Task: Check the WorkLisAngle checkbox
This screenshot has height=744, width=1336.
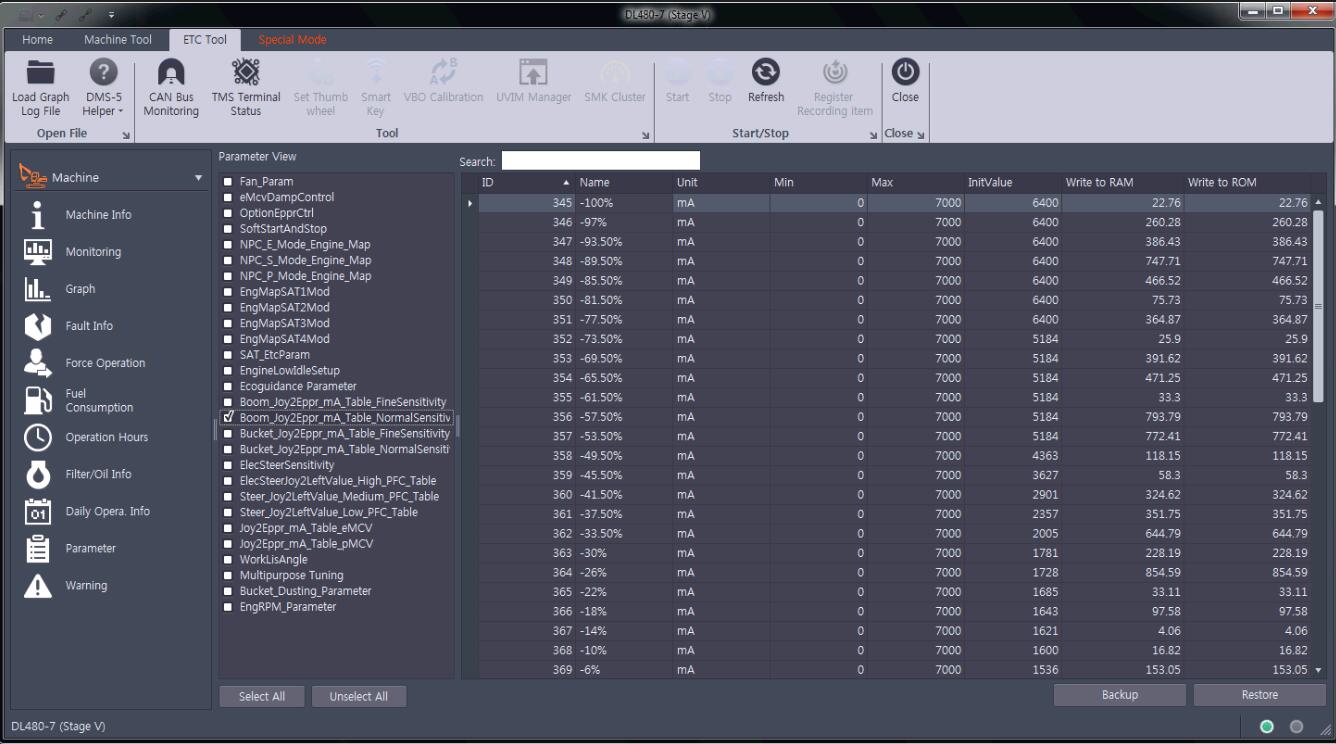Action: 229,560
